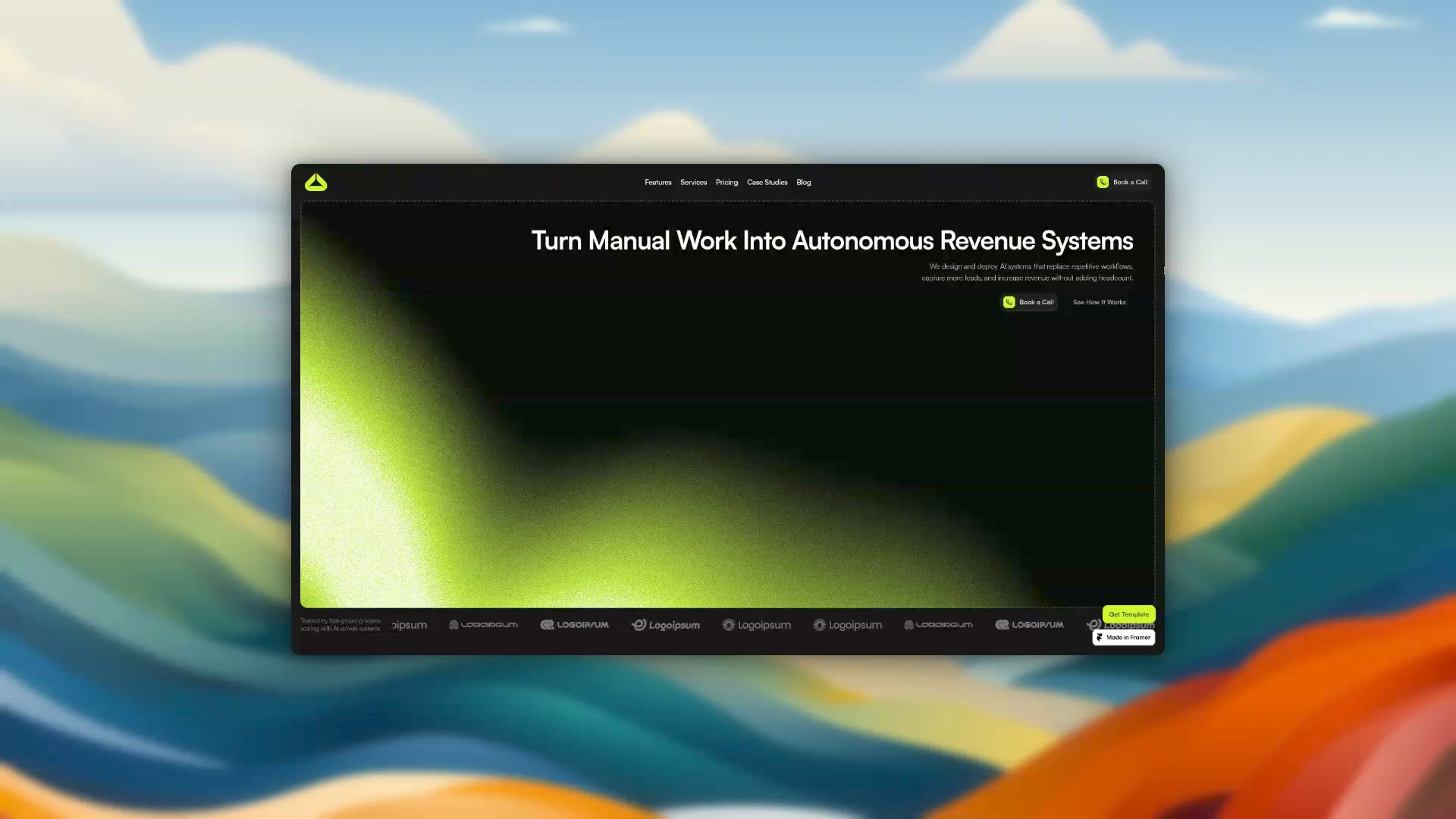Click the green triangle site logo

point(315,182)
